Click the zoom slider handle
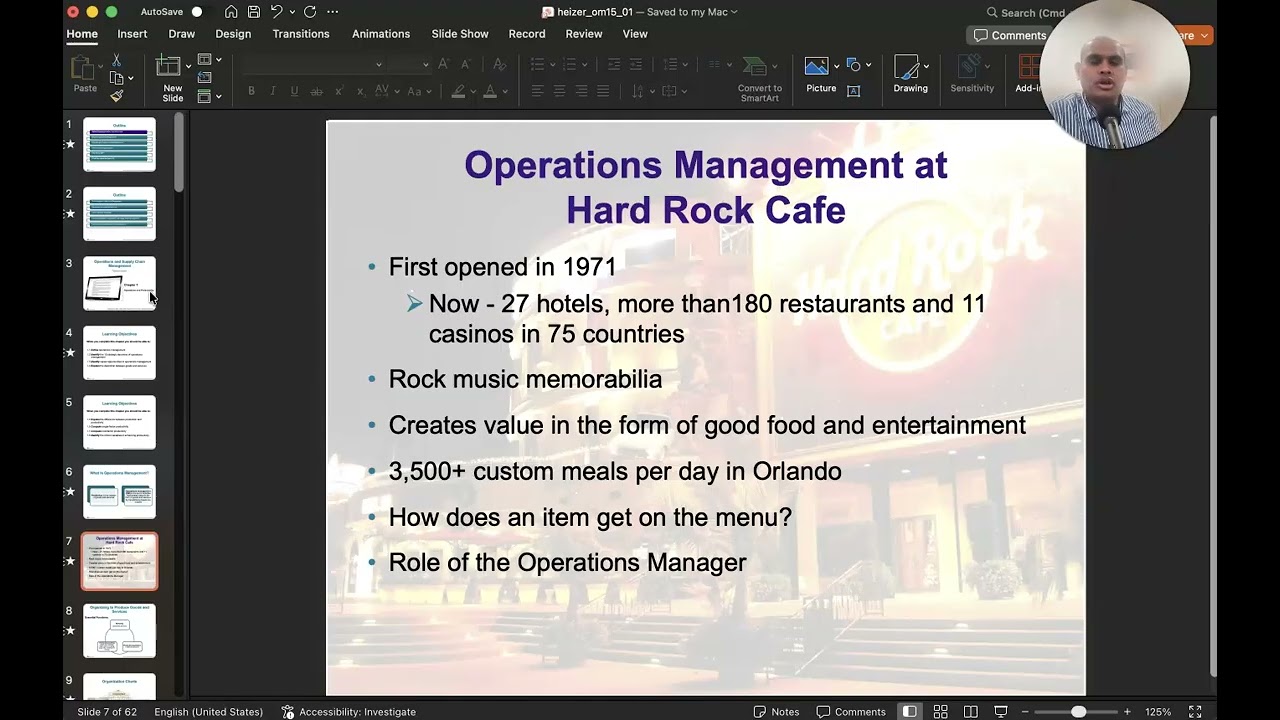Screen dimensions: 1280x720 1078,712
